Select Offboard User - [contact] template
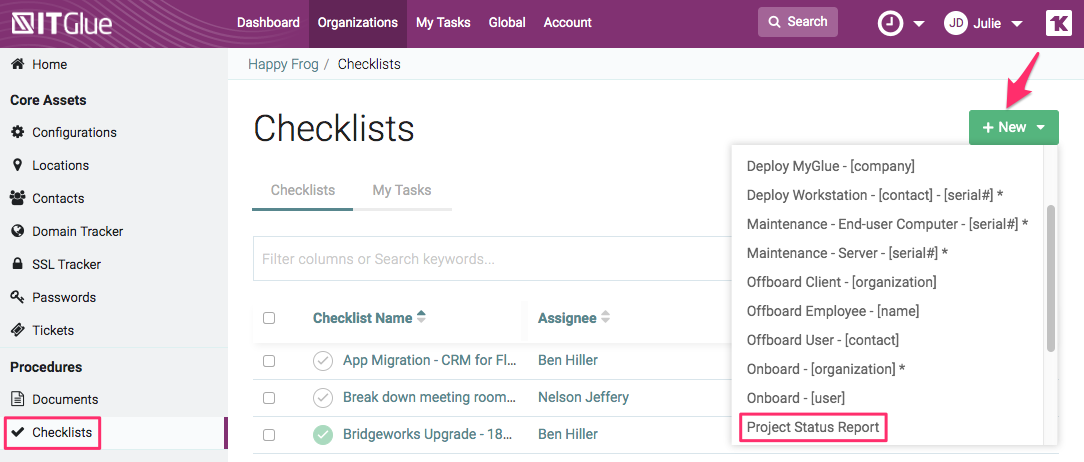 (823, 340)
